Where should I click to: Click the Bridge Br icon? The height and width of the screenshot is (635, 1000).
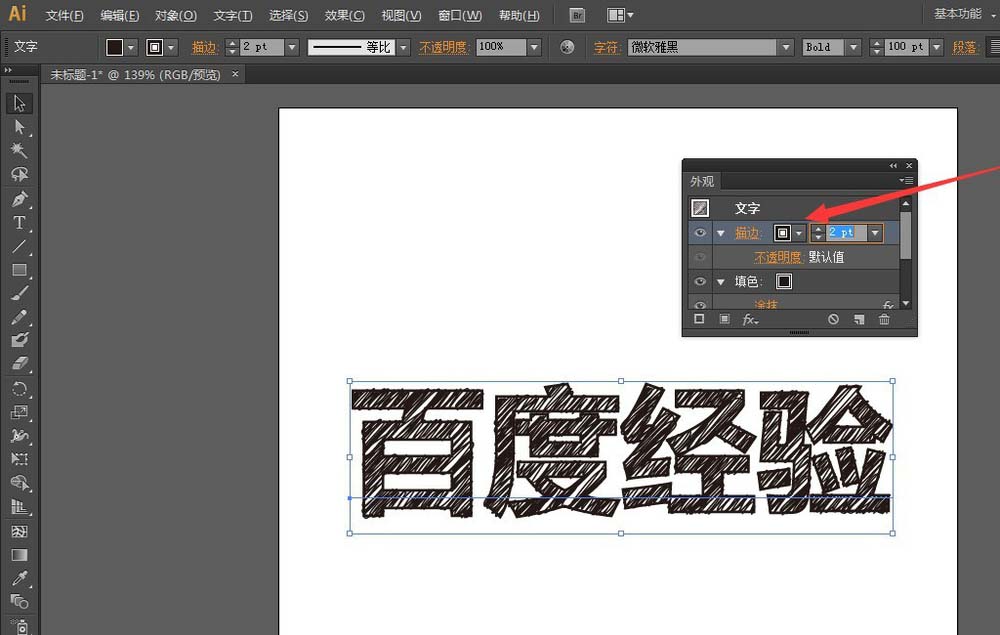[x=577, y=15]
